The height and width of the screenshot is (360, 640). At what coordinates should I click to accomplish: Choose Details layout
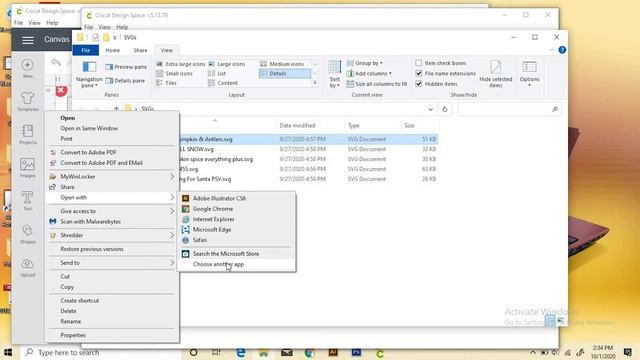pos(285,73)
